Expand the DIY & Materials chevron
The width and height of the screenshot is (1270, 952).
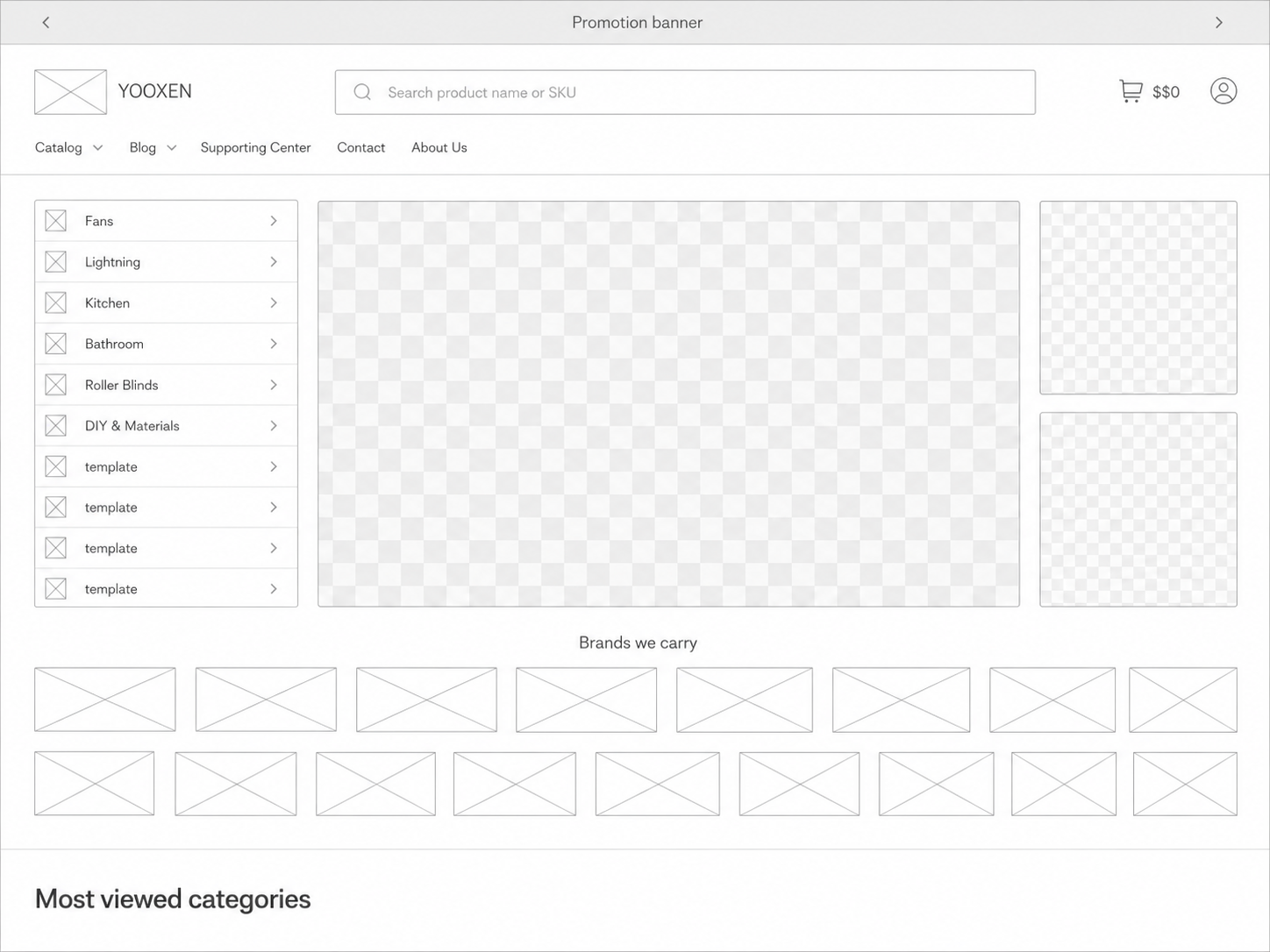[x=274, y=426]
